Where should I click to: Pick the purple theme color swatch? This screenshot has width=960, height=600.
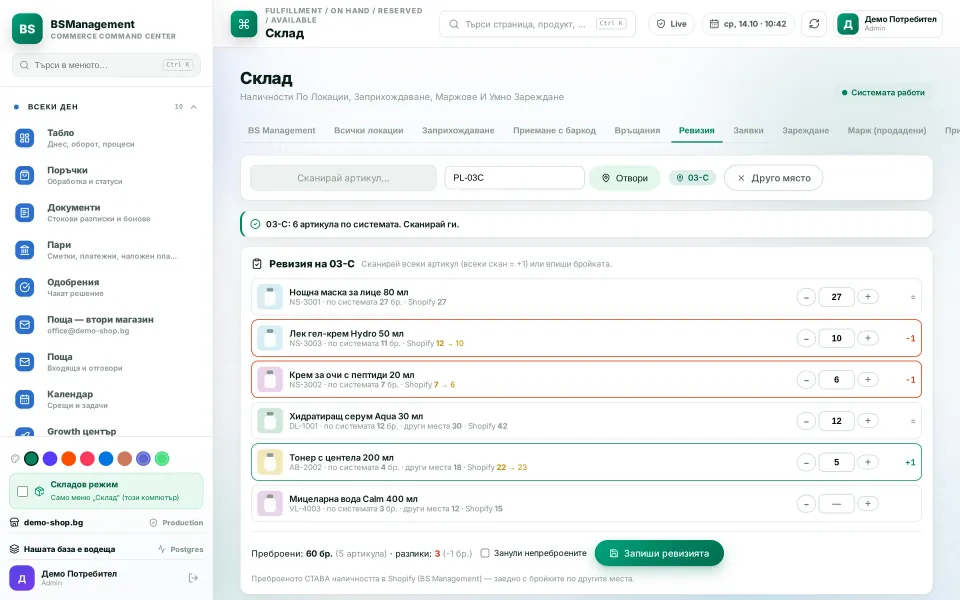(x=50, y=459)
